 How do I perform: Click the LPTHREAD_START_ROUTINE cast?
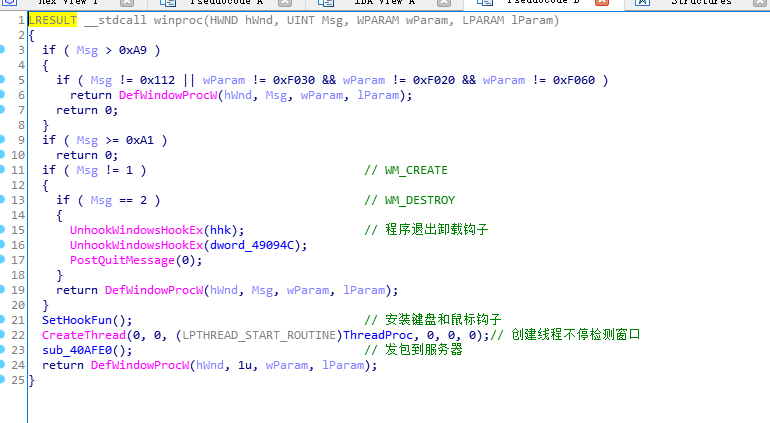point(259,335)
